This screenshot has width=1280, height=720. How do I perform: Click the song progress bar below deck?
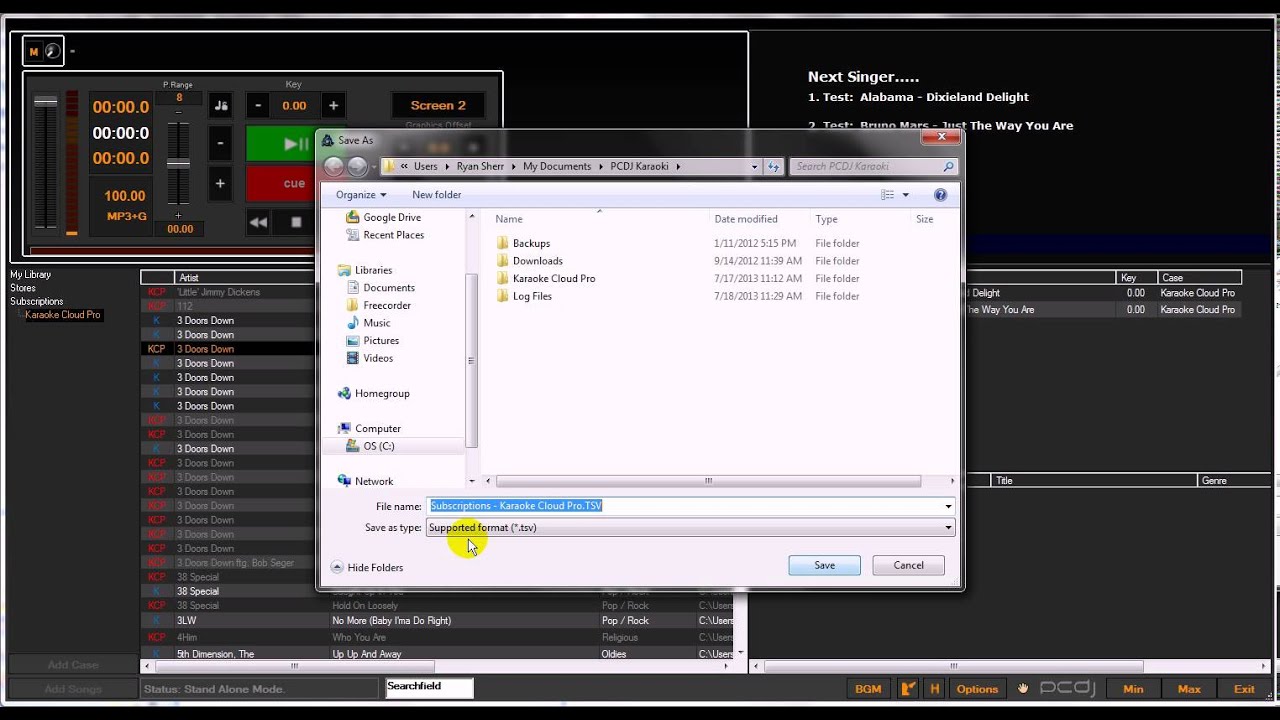point(172,250)
